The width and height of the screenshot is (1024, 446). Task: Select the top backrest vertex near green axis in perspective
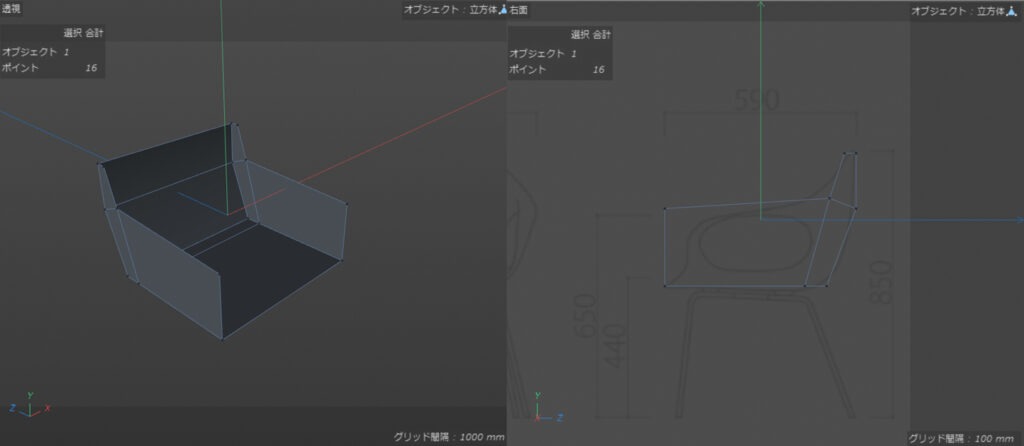pos(230,123)
